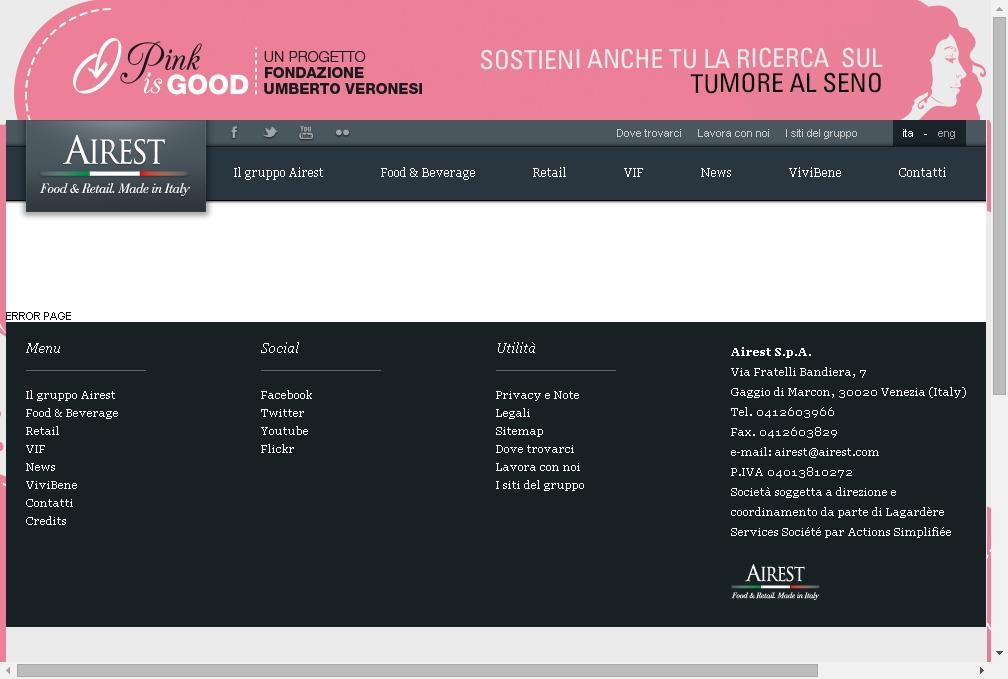Click Lavora con noi footer link
The image size is (1008, 679).
(x=537, y=467)
